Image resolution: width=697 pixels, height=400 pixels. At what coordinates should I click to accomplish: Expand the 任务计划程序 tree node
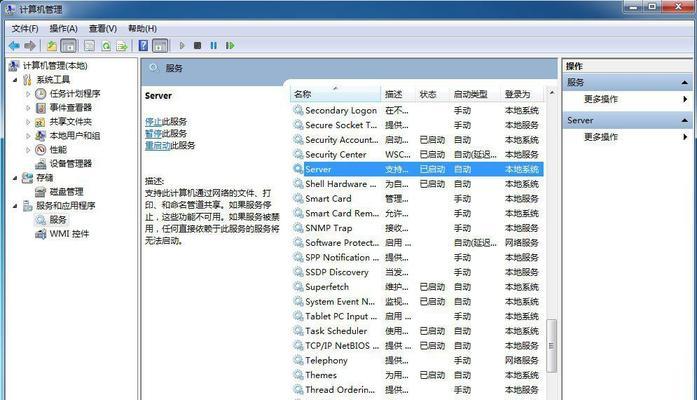click(x=29, y=93)
